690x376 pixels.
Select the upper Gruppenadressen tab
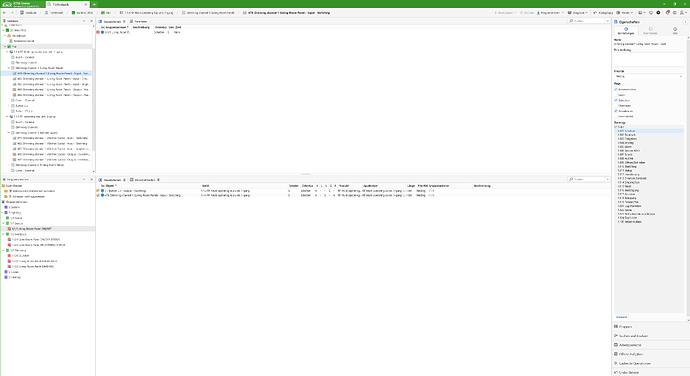pyautogui.click(x=112, y=21)
